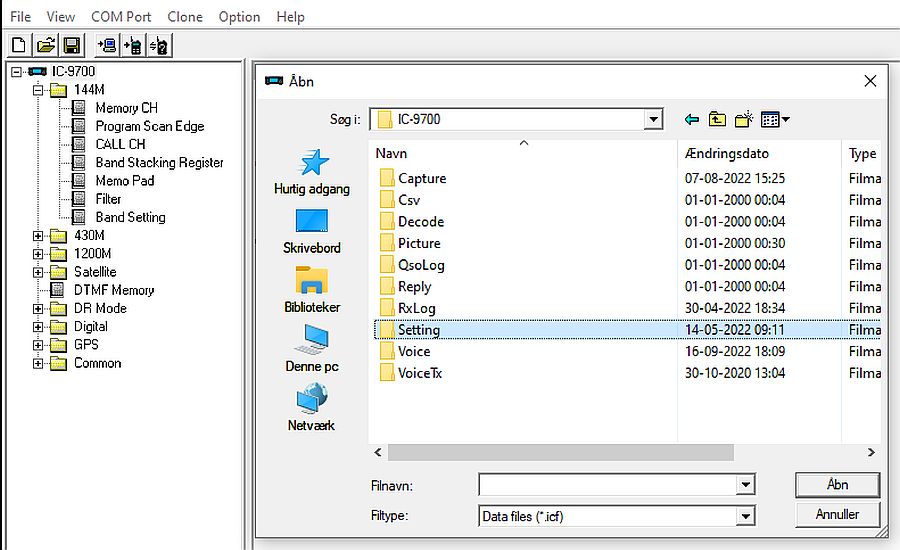Expand the Satellite tree folder
Viewport: 900px width, 550px height.
click(38, 272)
